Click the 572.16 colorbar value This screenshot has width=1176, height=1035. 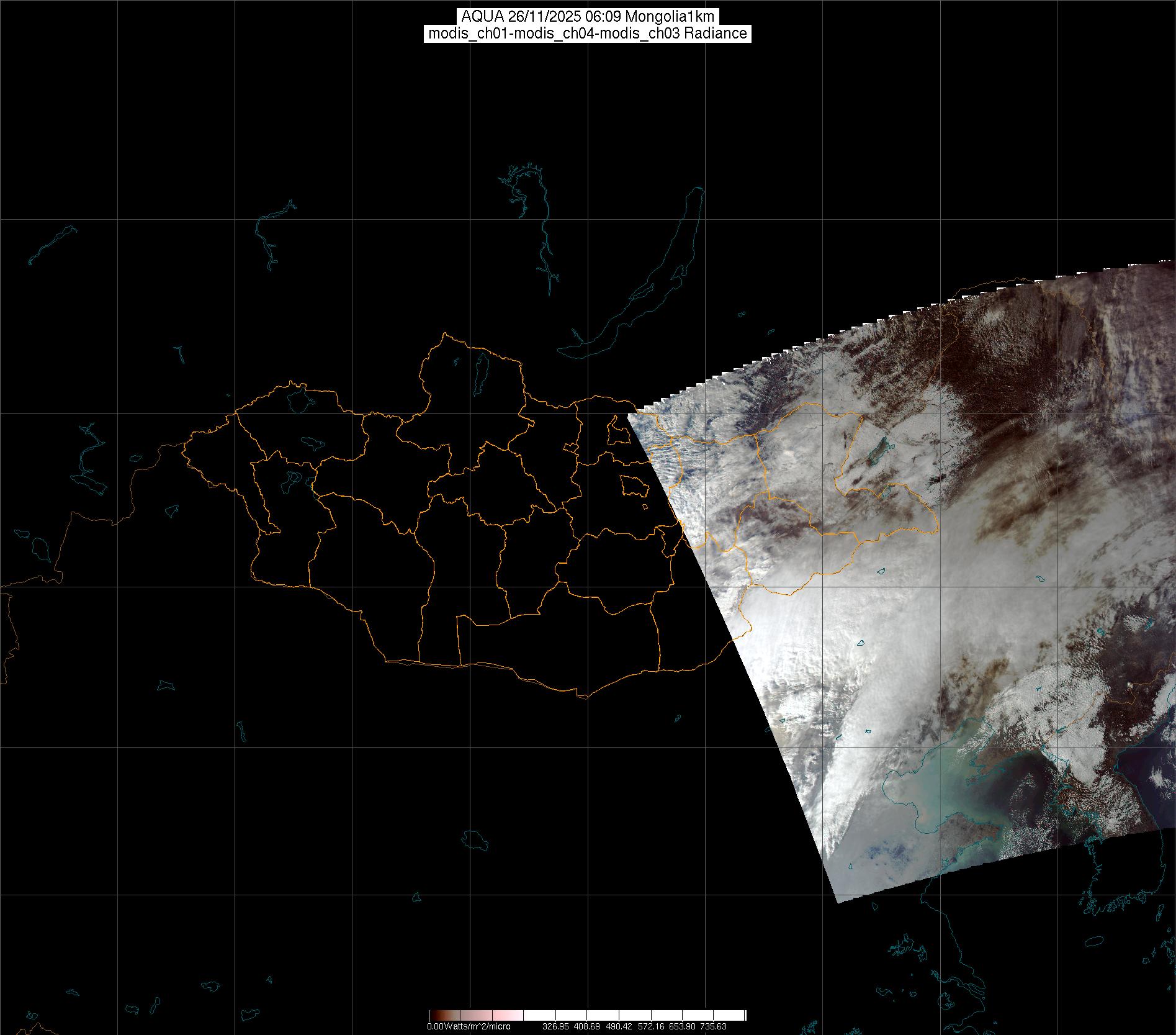[650, 1026]
